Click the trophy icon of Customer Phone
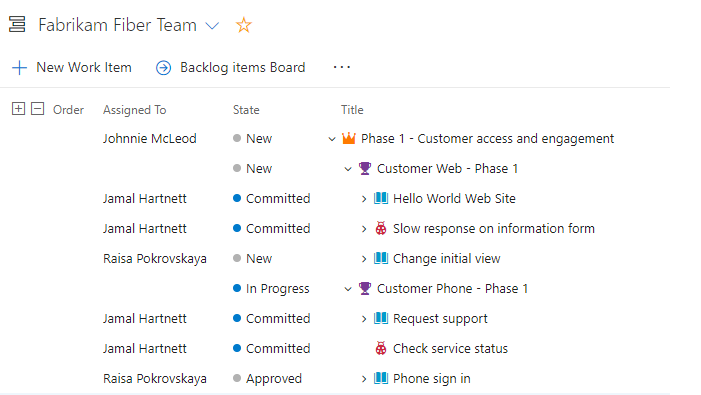Screen dimensions: 701x395 click(365, 288)
